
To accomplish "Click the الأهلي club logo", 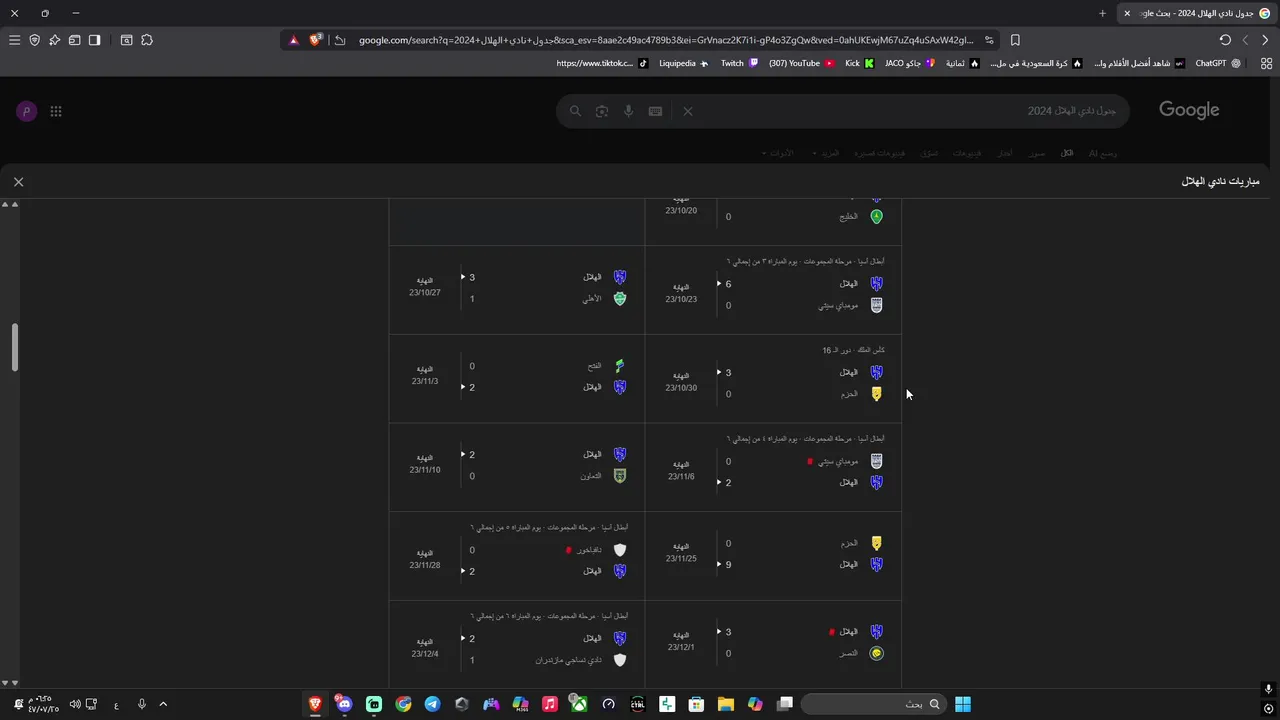I will [x=620, y=298].
